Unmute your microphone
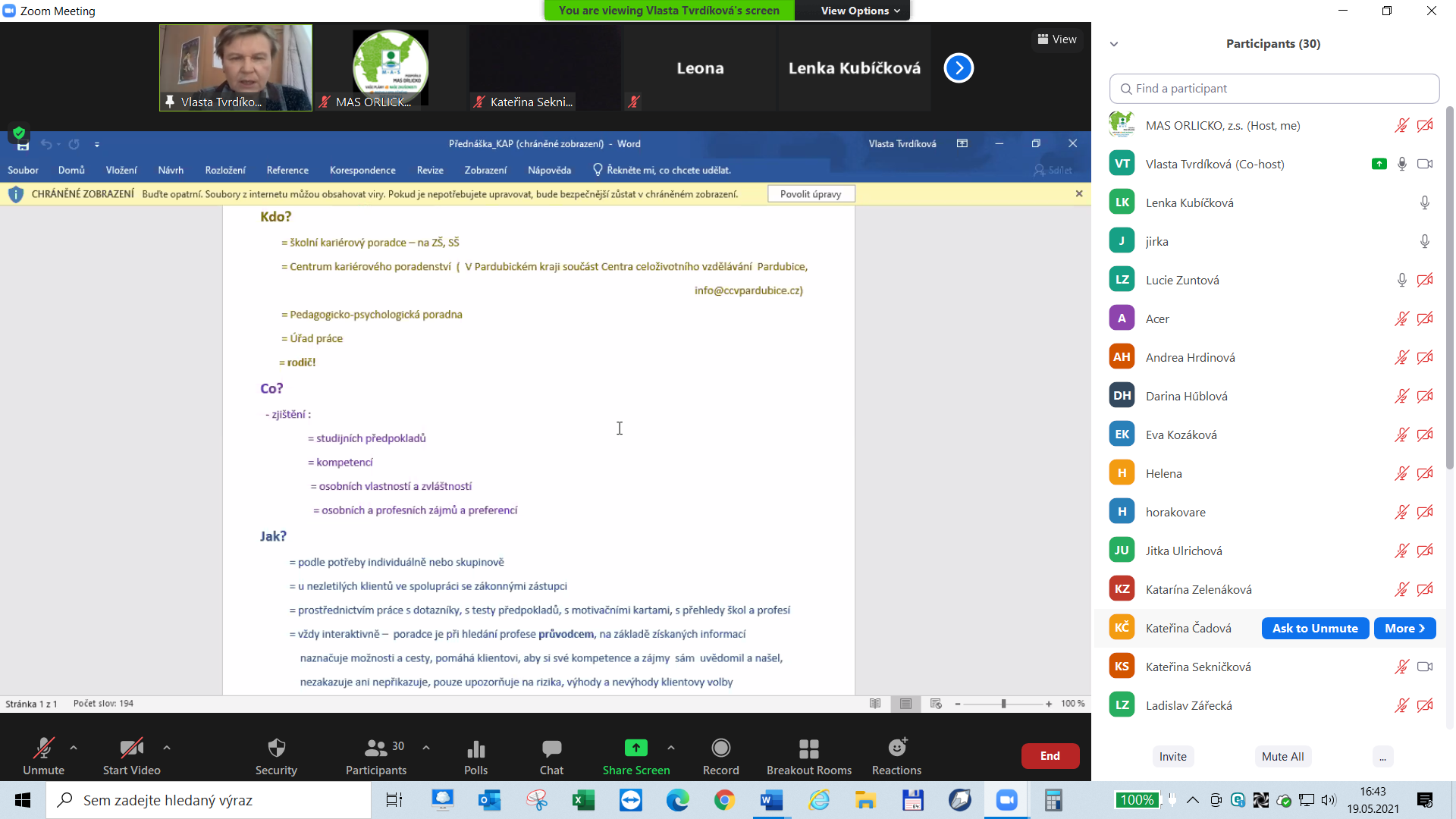1456x819 pixels. pos(43,755)
